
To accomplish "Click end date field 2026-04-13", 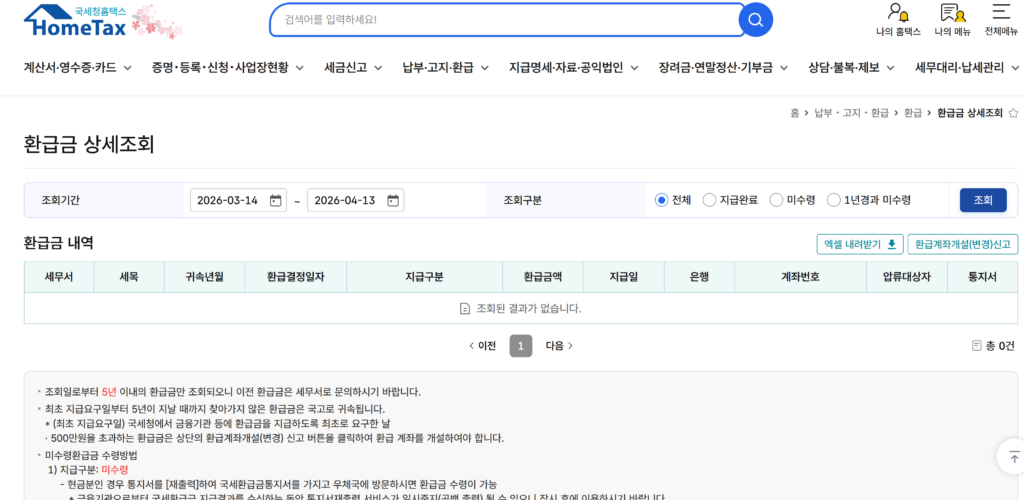I will point(355,200).
